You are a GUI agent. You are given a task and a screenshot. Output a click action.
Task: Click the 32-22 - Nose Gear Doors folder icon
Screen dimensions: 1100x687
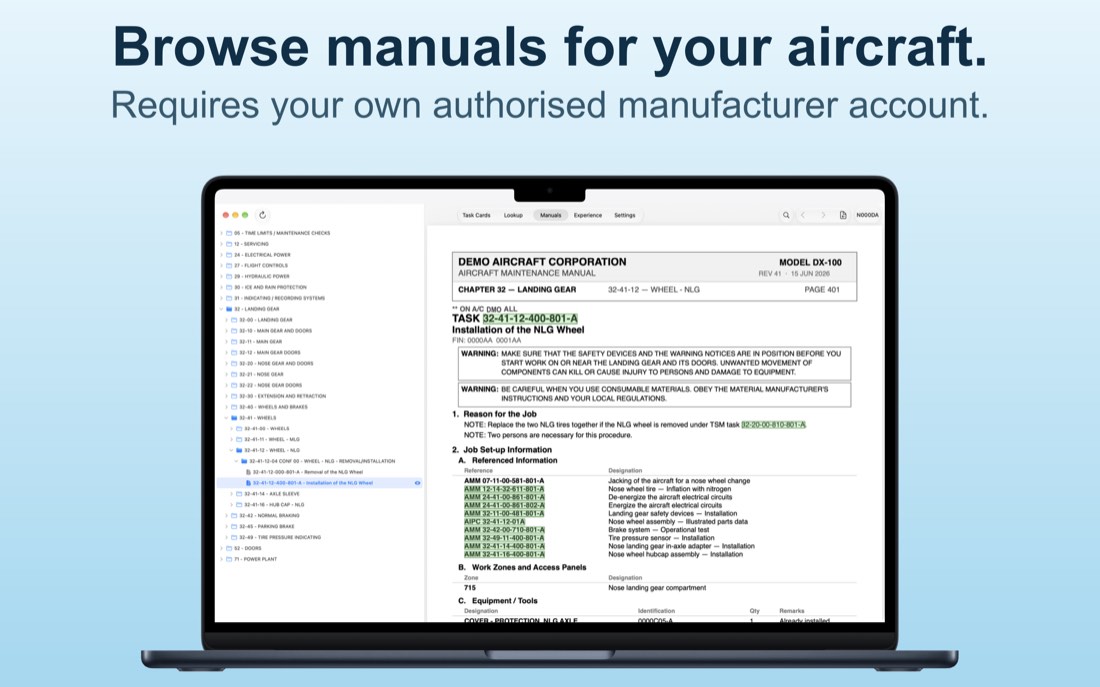[x=234, y=385]
